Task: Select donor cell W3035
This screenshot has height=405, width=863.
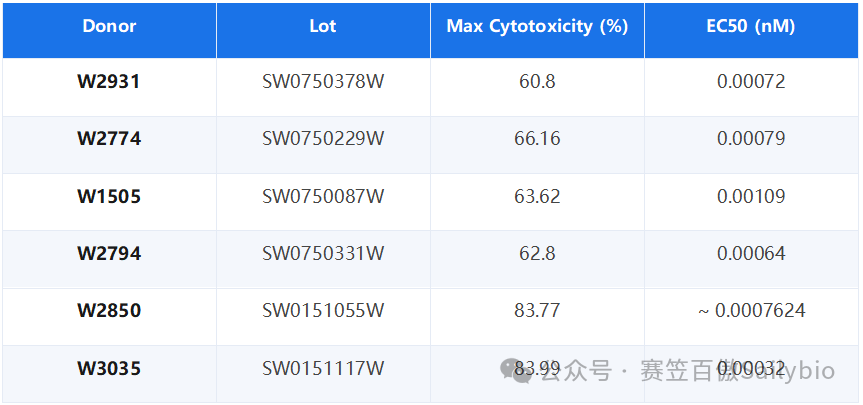Action: [x=109, y=368]
